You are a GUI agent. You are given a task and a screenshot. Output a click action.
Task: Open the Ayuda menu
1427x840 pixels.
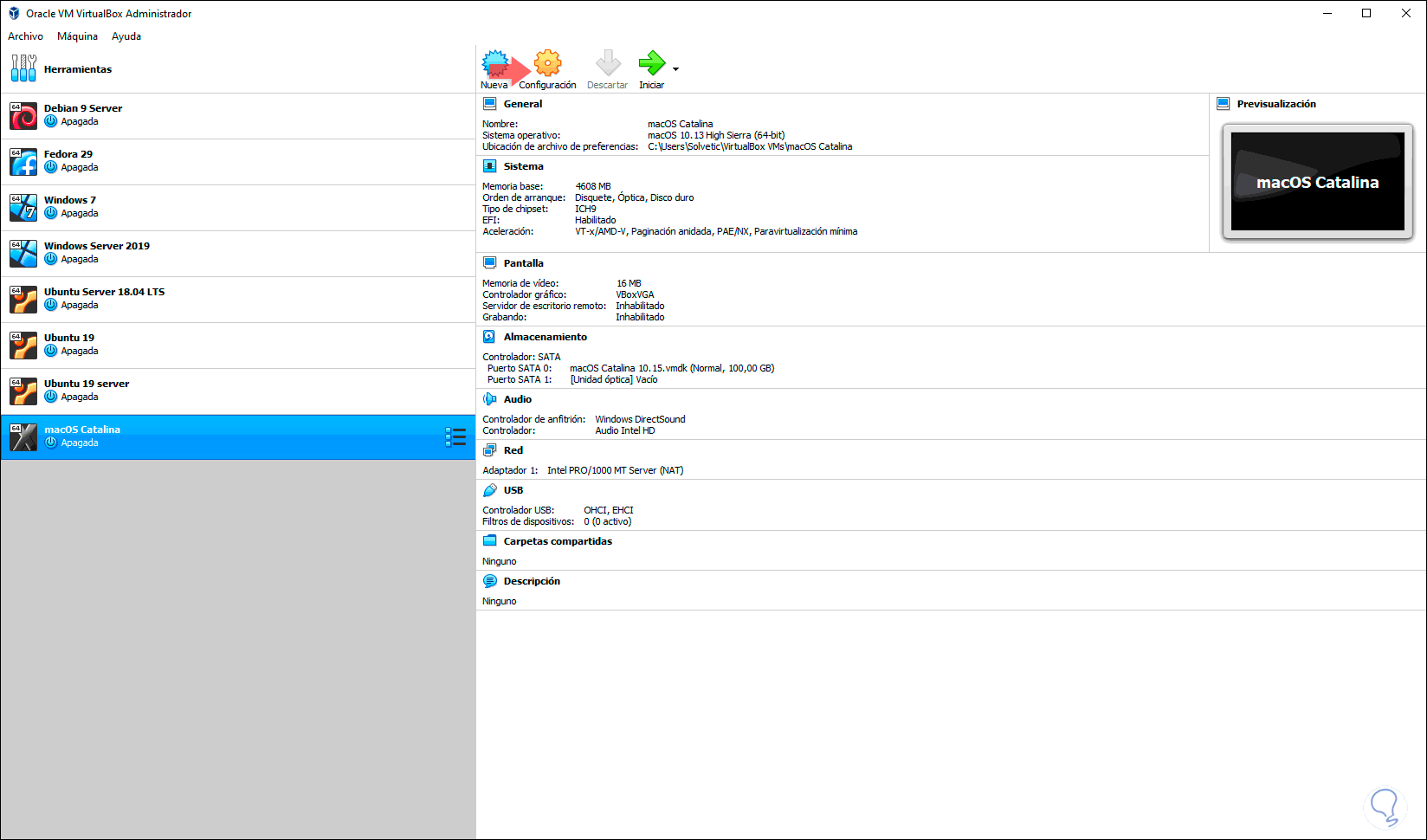click(x=126, y=36)
